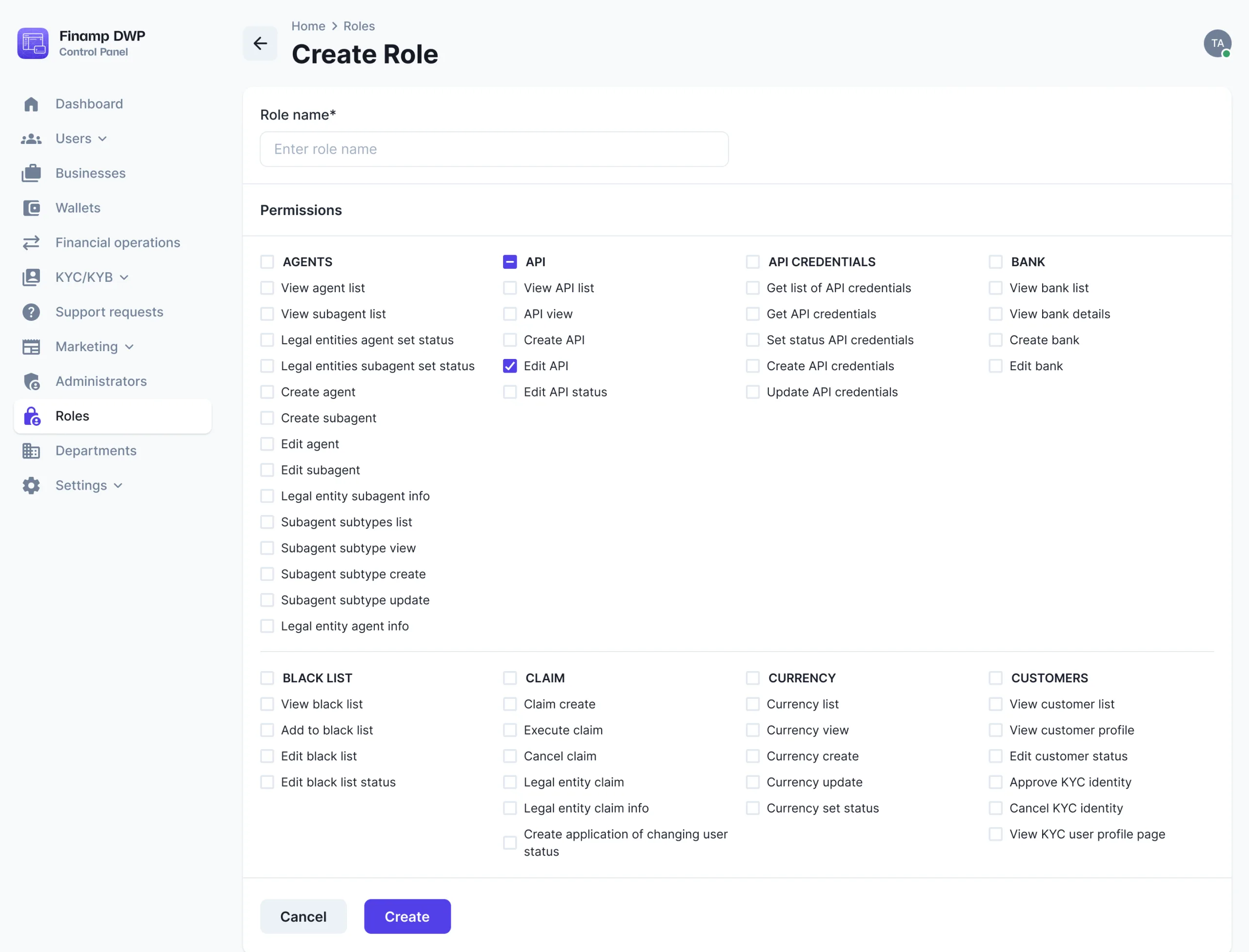Click the Roles lock icon
This screenshot has height=952, width=1249.
click(x=32, y=416)
